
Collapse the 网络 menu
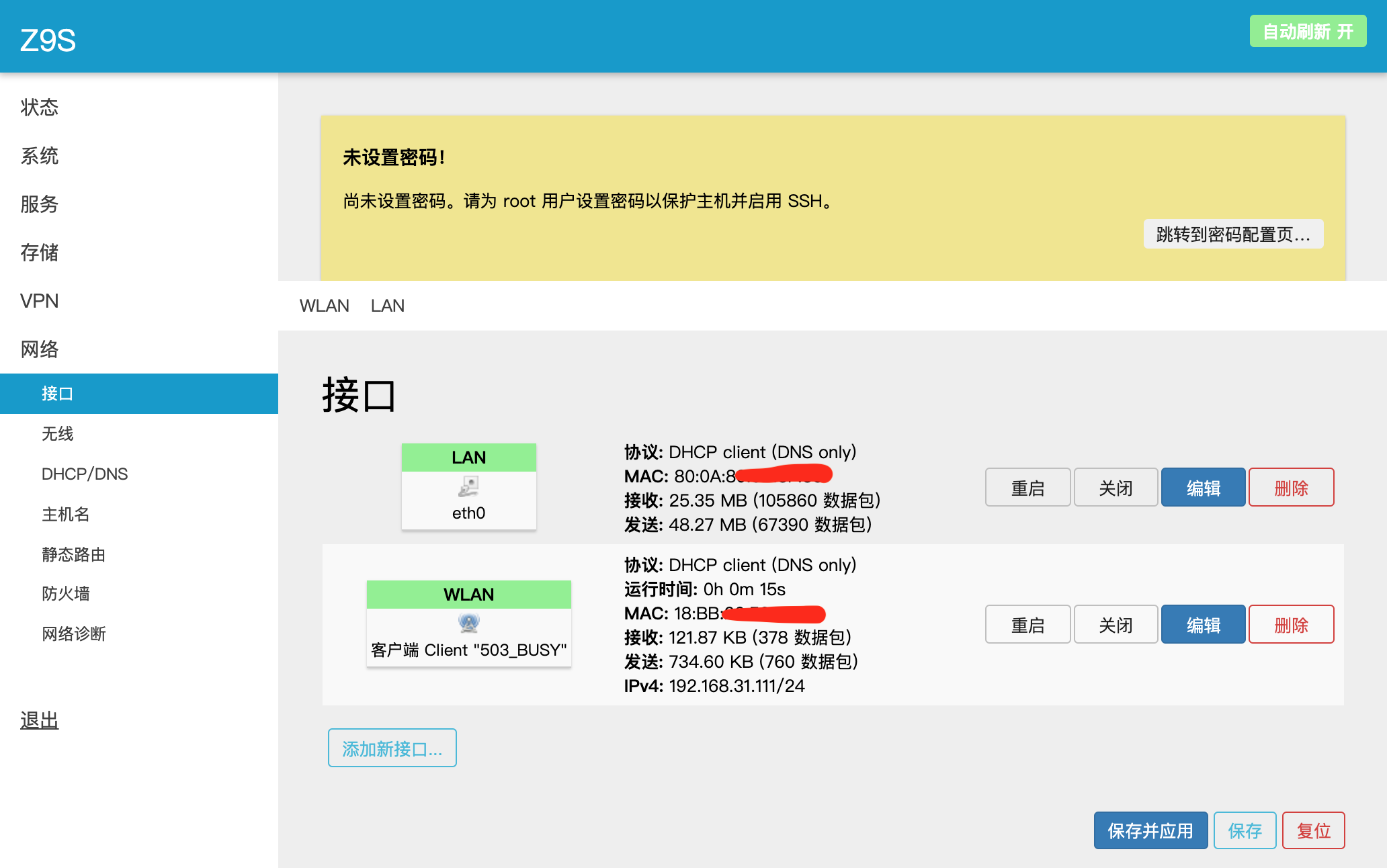40,349
